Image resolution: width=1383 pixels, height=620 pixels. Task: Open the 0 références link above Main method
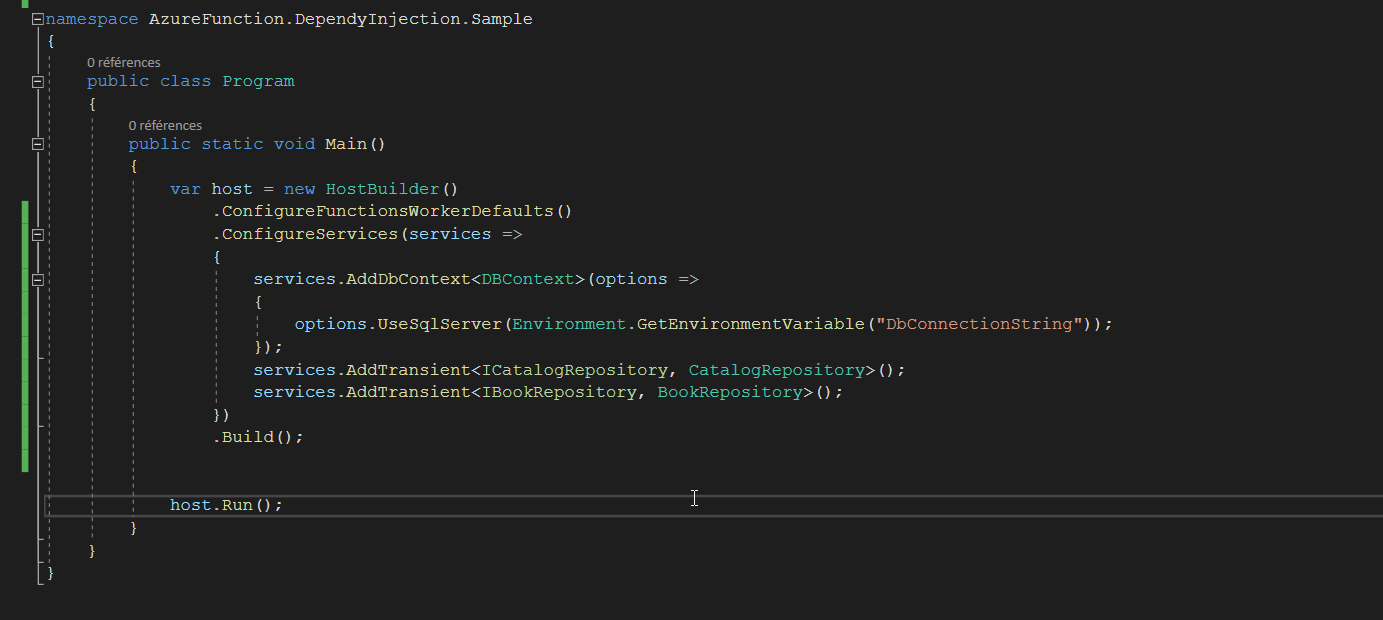coord(165,125)
